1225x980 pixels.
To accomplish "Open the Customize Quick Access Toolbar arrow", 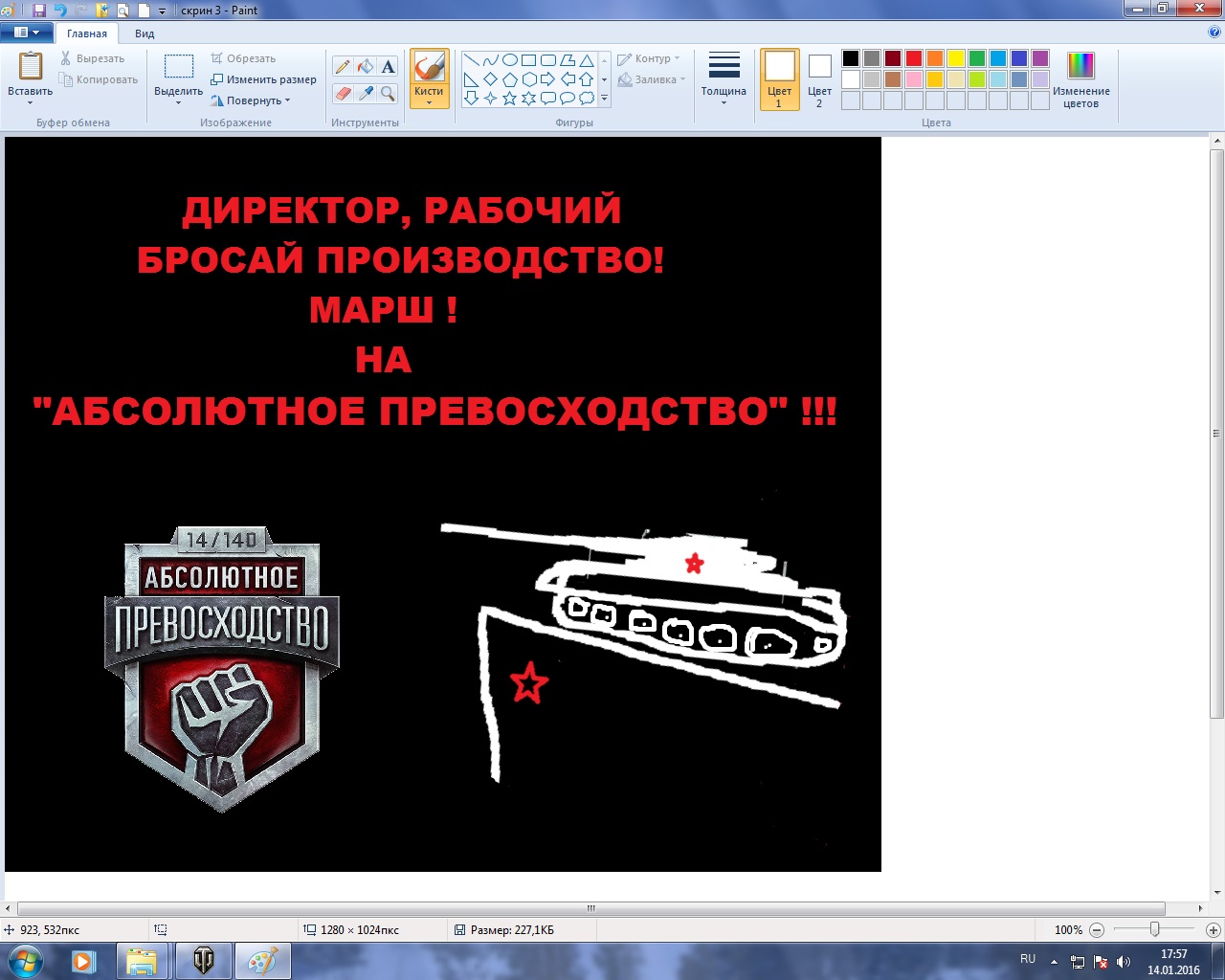I will [162, 11].
